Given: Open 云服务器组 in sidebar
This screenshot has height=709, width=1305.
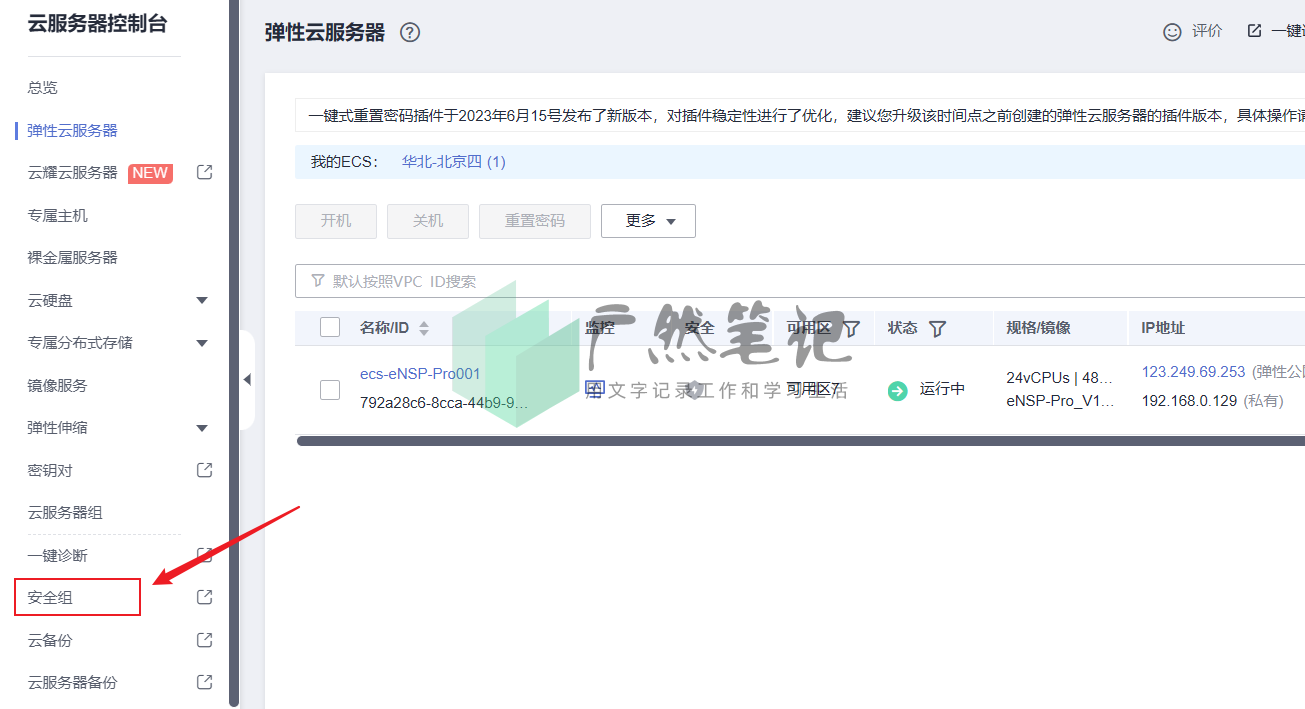Looking at the screenshot, I should 65,512.
